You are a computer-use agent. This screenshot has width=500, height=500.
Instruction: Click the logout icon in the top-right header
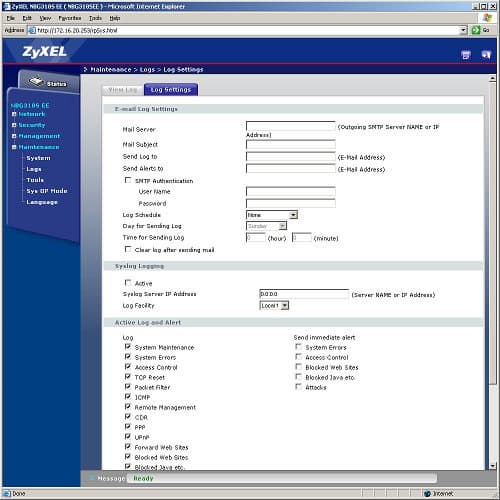point(486,55)
